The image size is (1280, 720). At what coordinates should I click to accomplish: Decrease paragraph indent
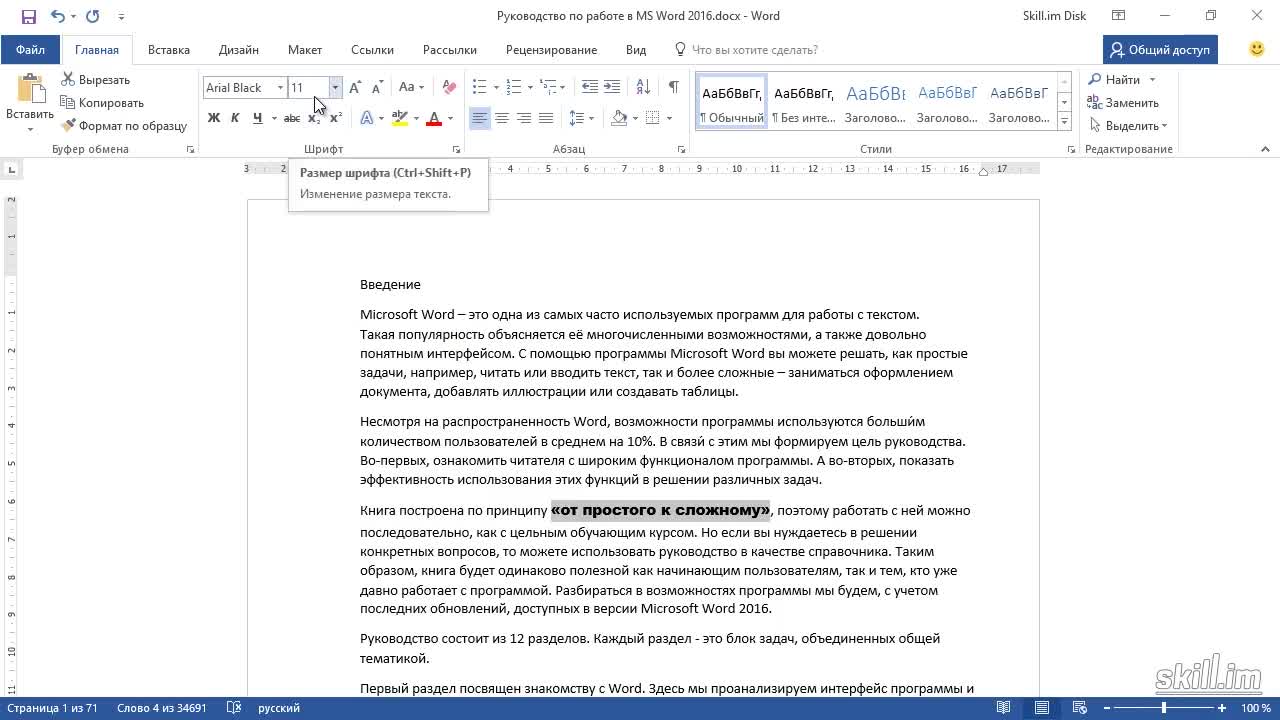pos(590,88)
